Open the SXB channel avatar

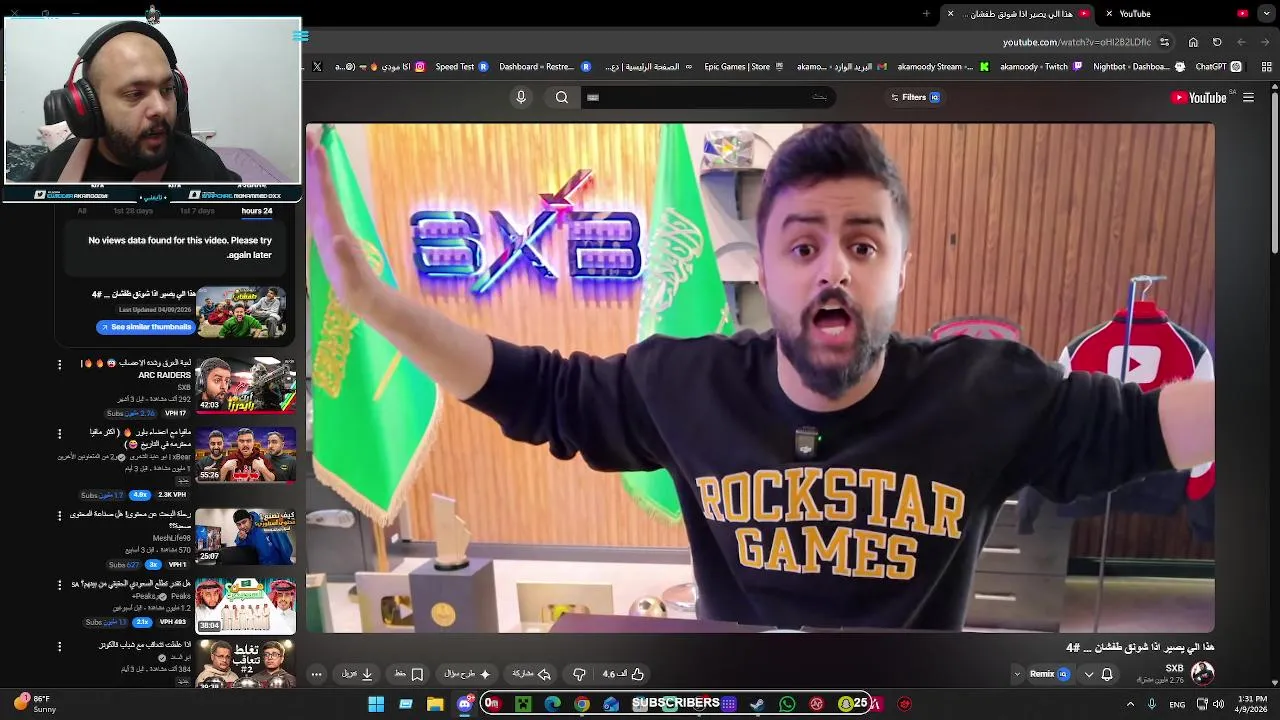pos(1202,673)
